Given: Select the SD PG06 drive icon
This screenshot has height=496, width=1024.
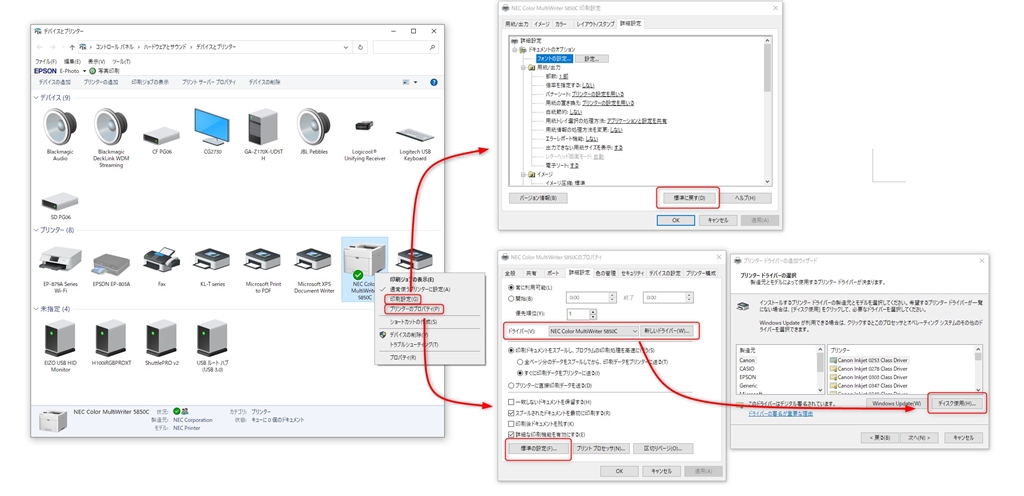Looking at the screenshot, I should [x=60, y=201].
